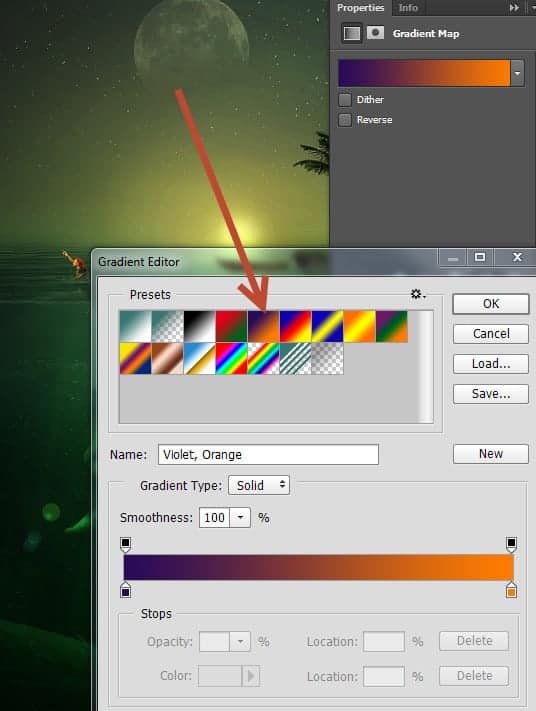Collapse the Properties panel with double arrows

[514, 8]
